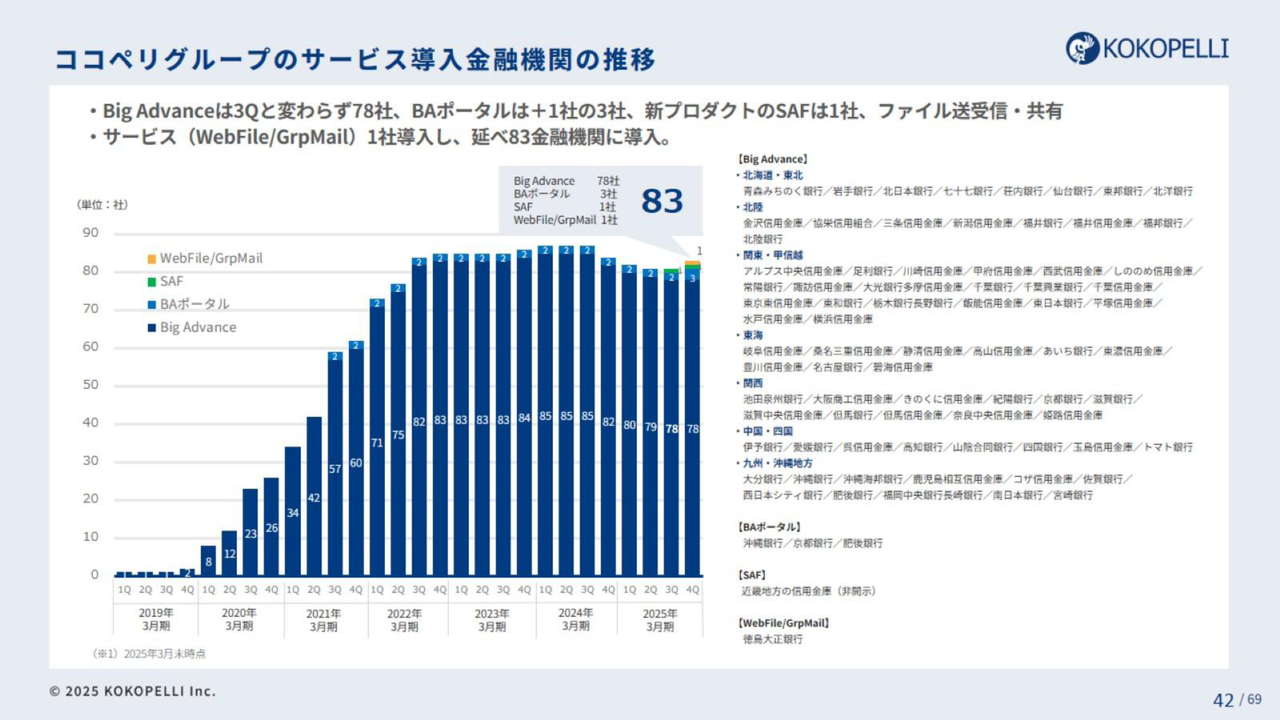Click bank name トマト銀行

pyautogui.click(x=1167, y=447)
